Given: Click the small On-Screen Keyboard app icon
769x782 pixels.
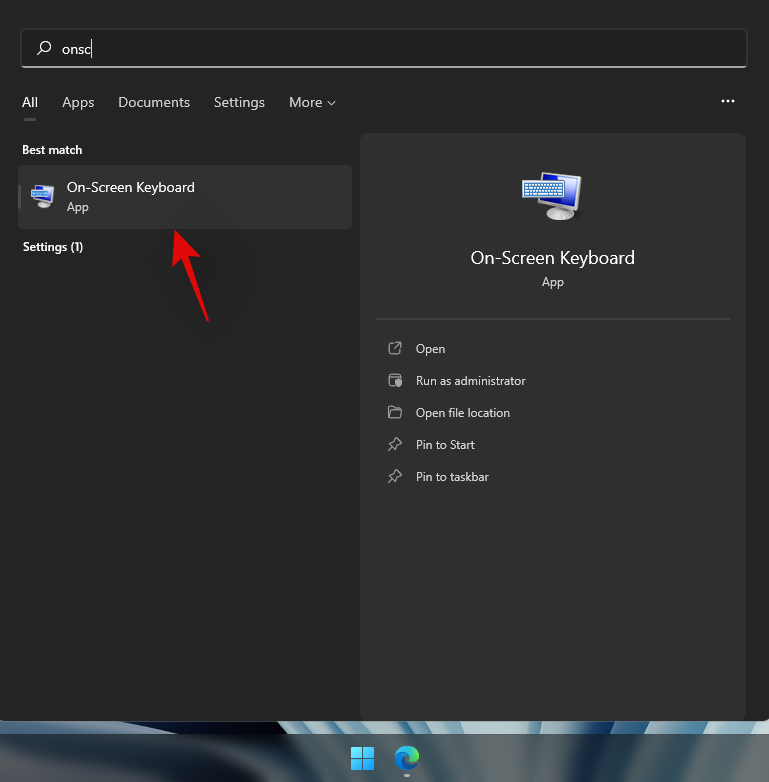Looking at the screenshot, I should coord(43,196).
